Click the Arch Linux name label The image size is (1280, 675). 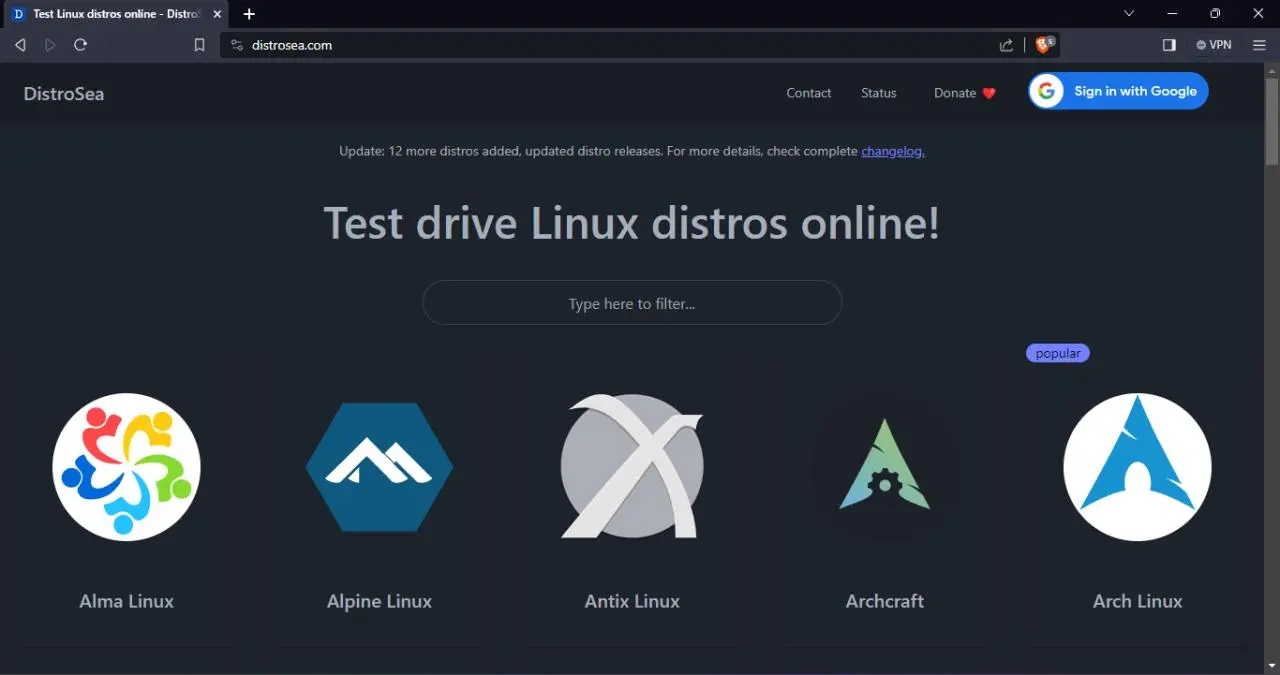pyautogui.click(x=1137, y=601)
